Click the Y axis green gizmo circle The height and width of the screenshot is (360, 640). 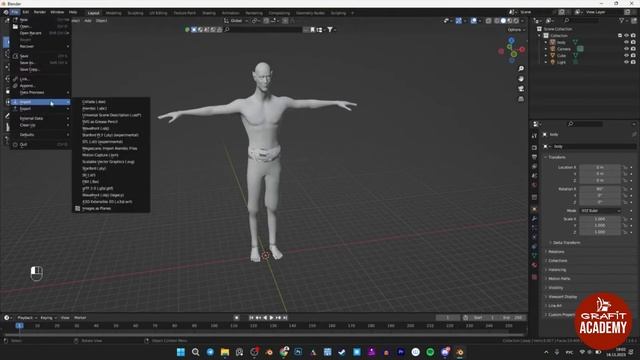coord(514,54)
